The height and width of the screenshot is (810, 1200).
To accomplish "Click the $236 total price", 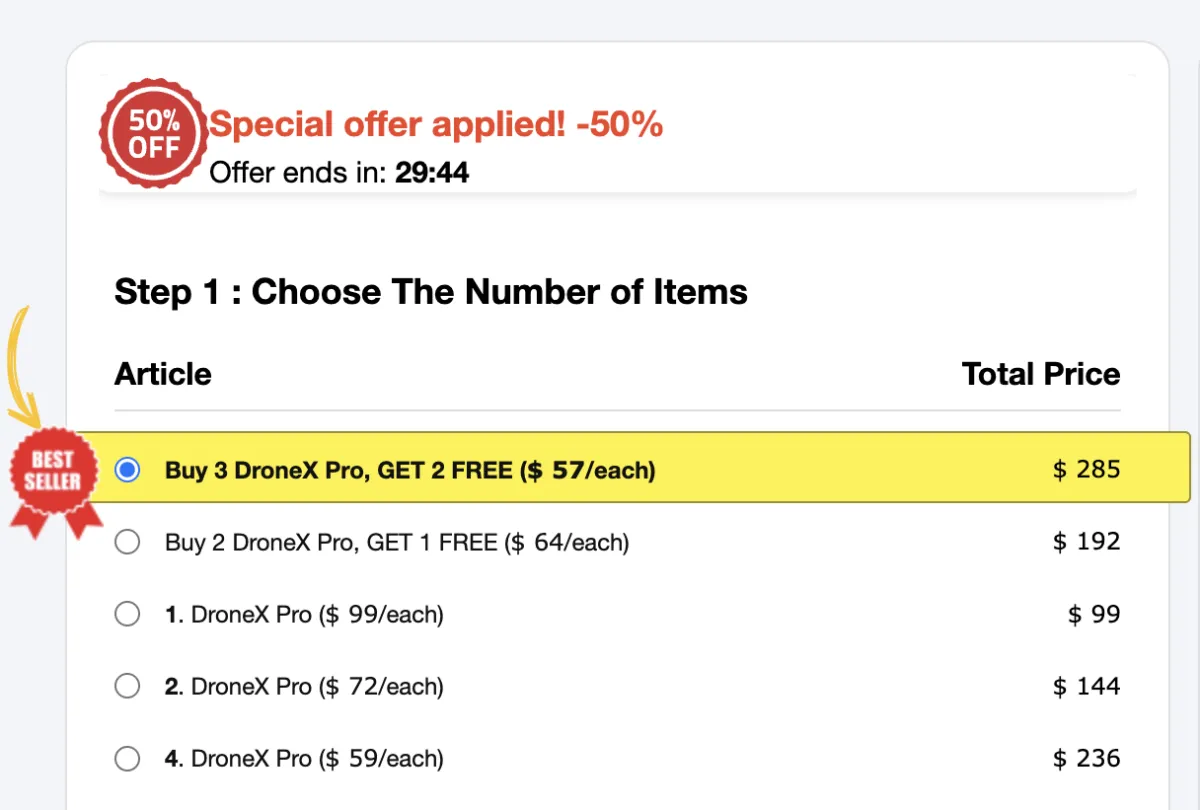I will pos(1086,759).
